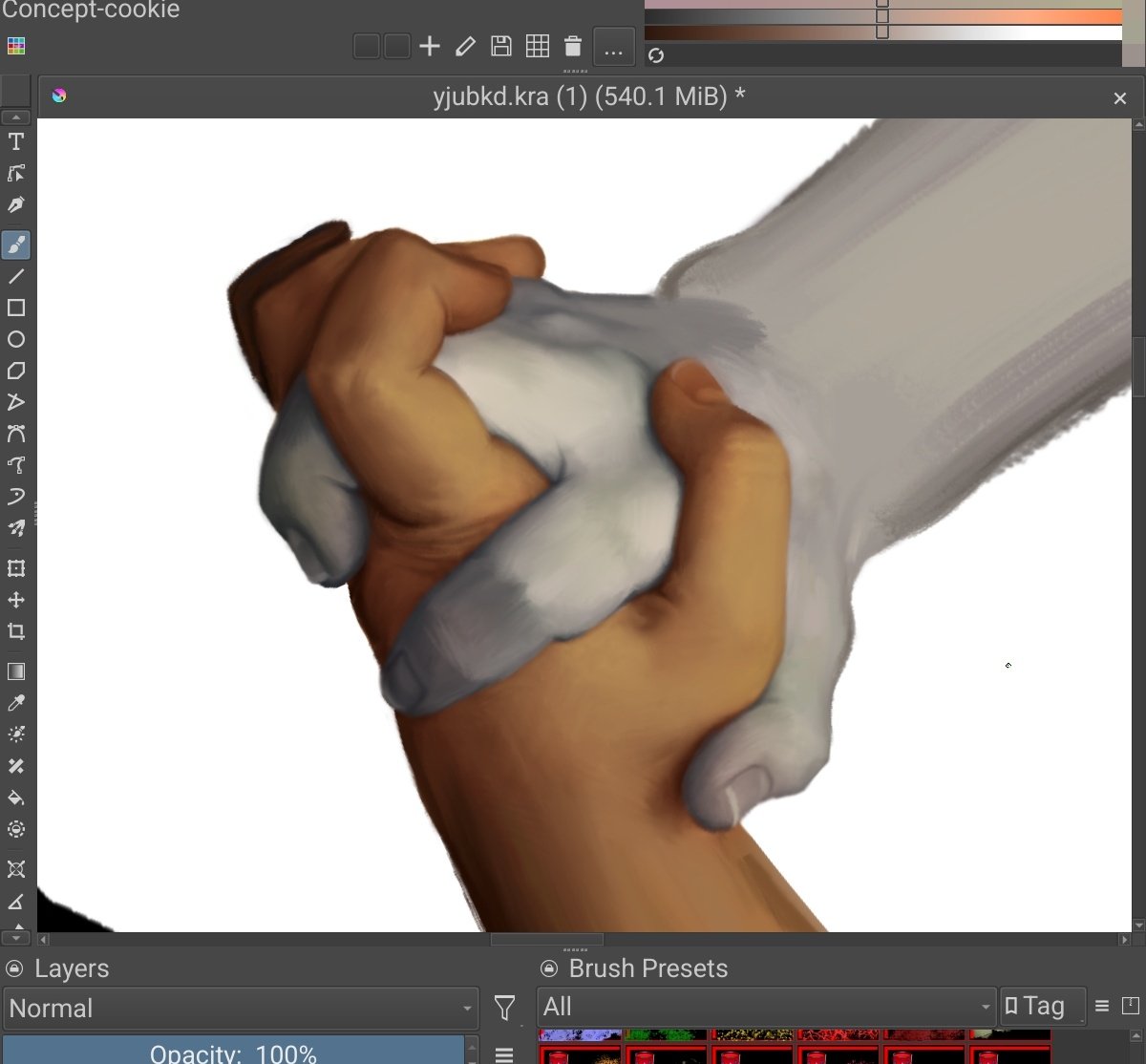Select the Enclose and Fill tool
This screenshot has height=1064, width=1146.
point(16,829)
